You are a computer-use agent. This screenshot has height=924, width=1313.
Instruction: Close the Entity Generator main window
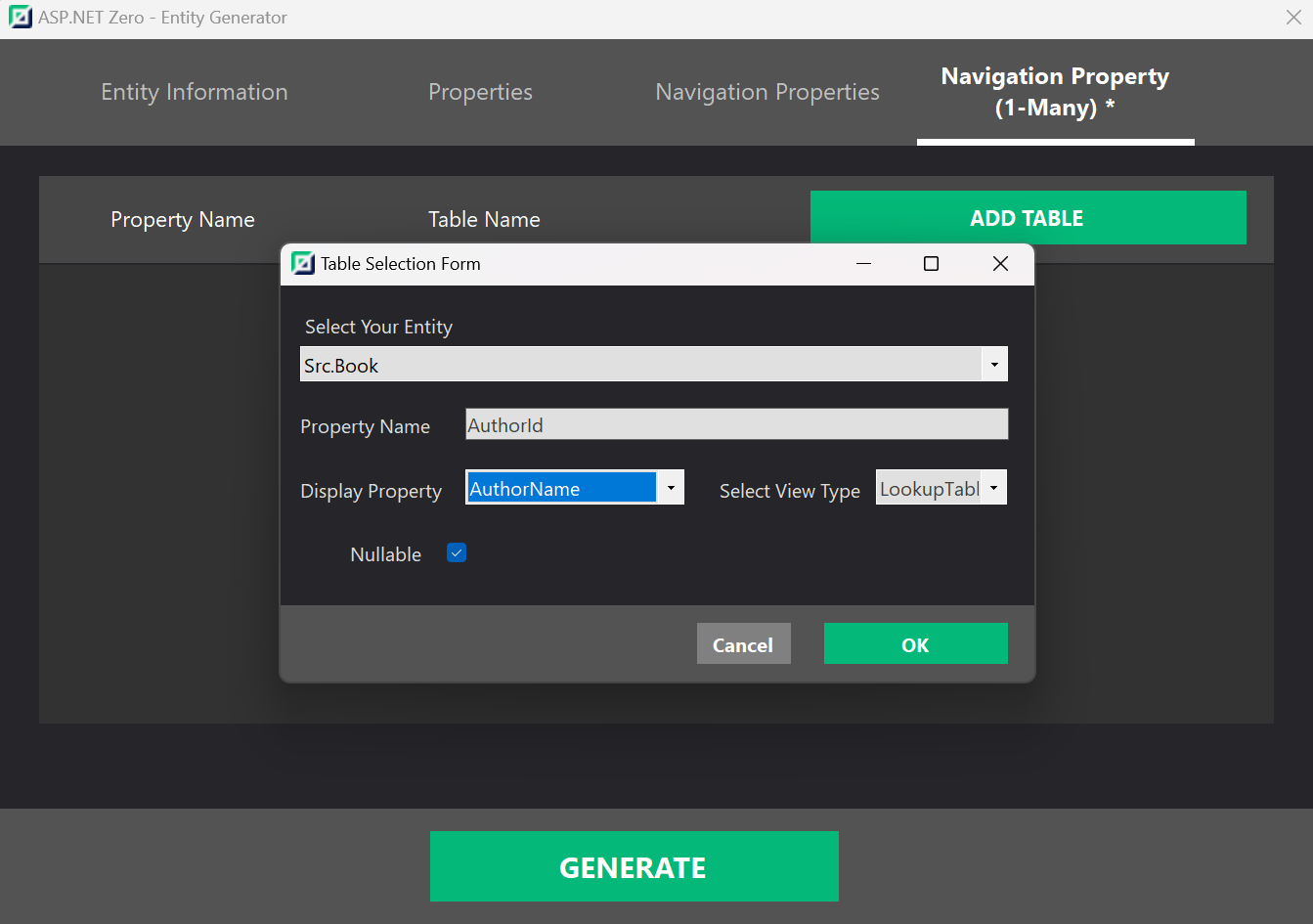click(1292, 18)
